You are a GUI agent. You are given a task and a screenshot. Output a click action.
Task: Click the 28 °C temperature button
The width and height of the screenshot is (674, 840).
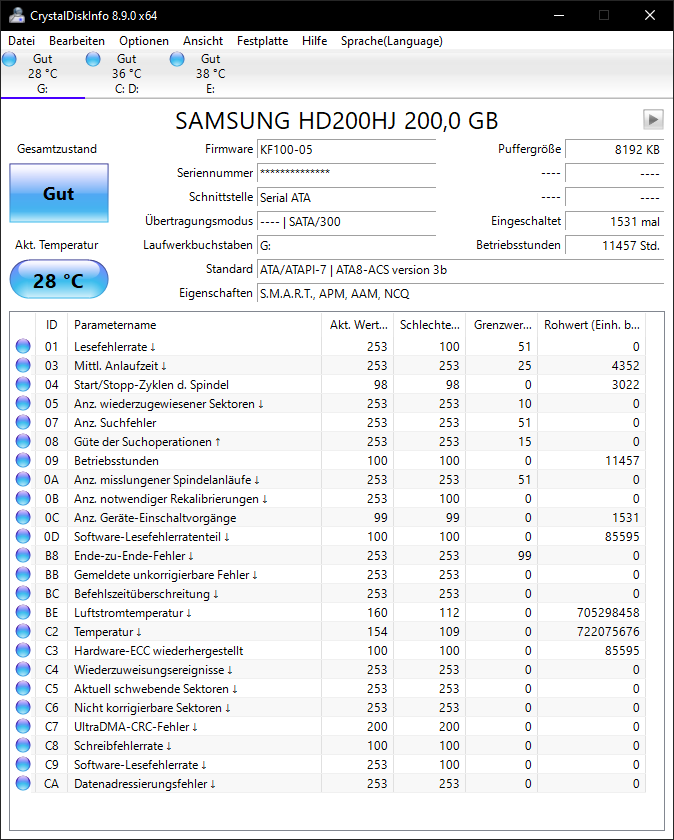[59, 280]
